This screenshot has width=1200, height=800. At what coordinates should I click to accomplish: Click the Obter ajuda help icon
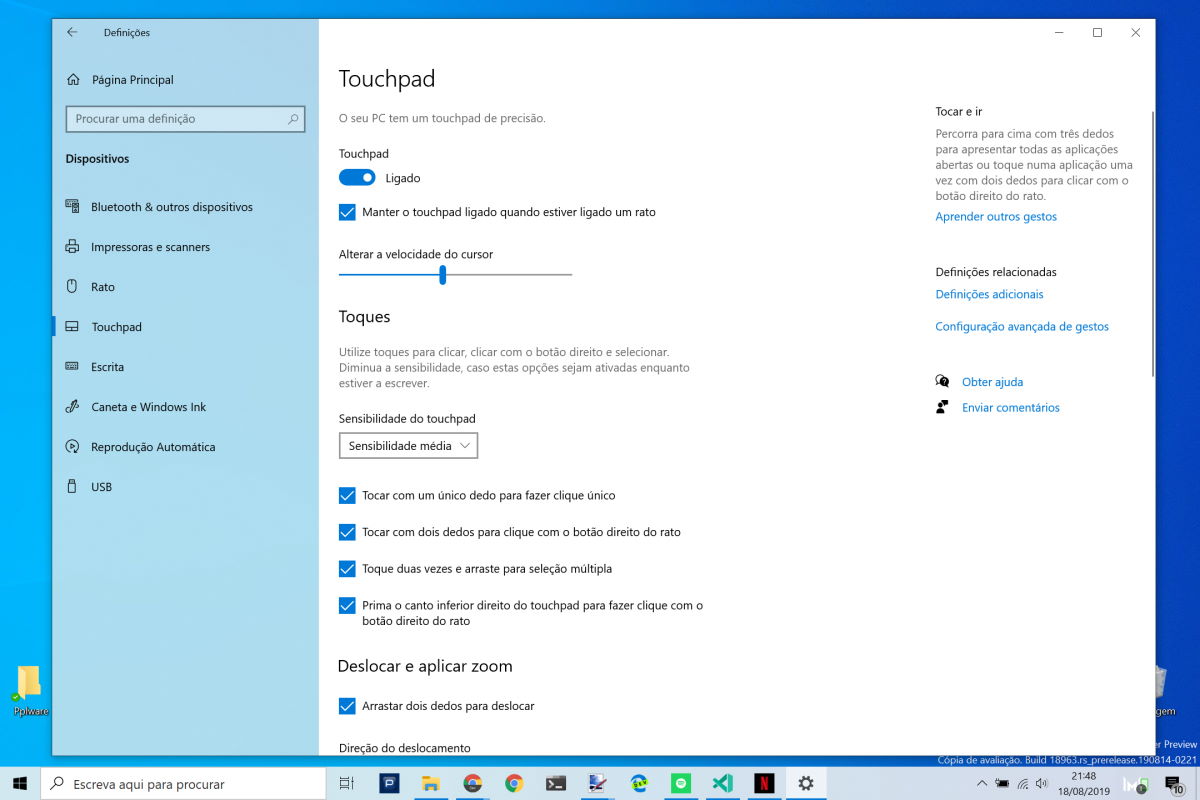click(x=941, y=381)
